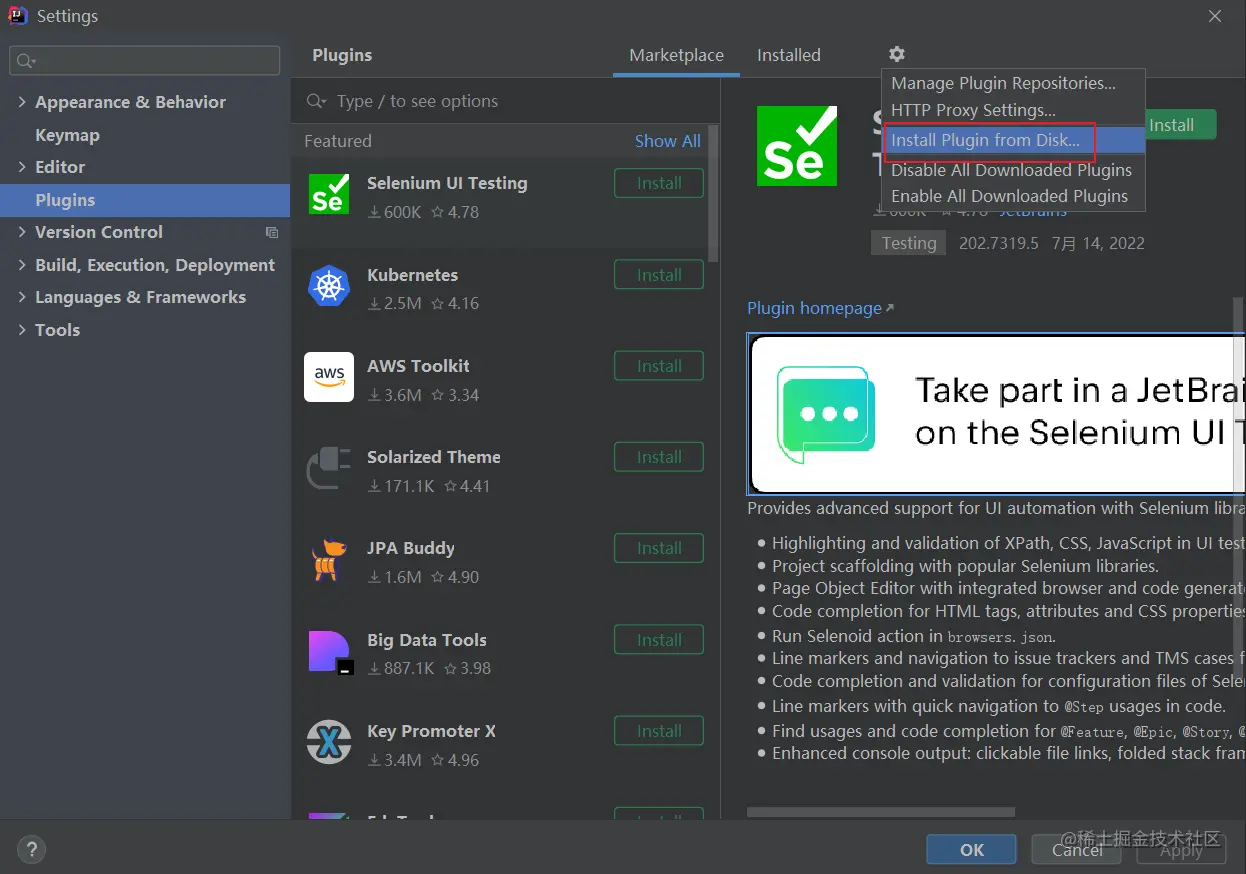This screenshot has width=1246, height=874.
Task: Select the Big Data Tools name text
Action: pyautogui.click(x=427, y=640)
